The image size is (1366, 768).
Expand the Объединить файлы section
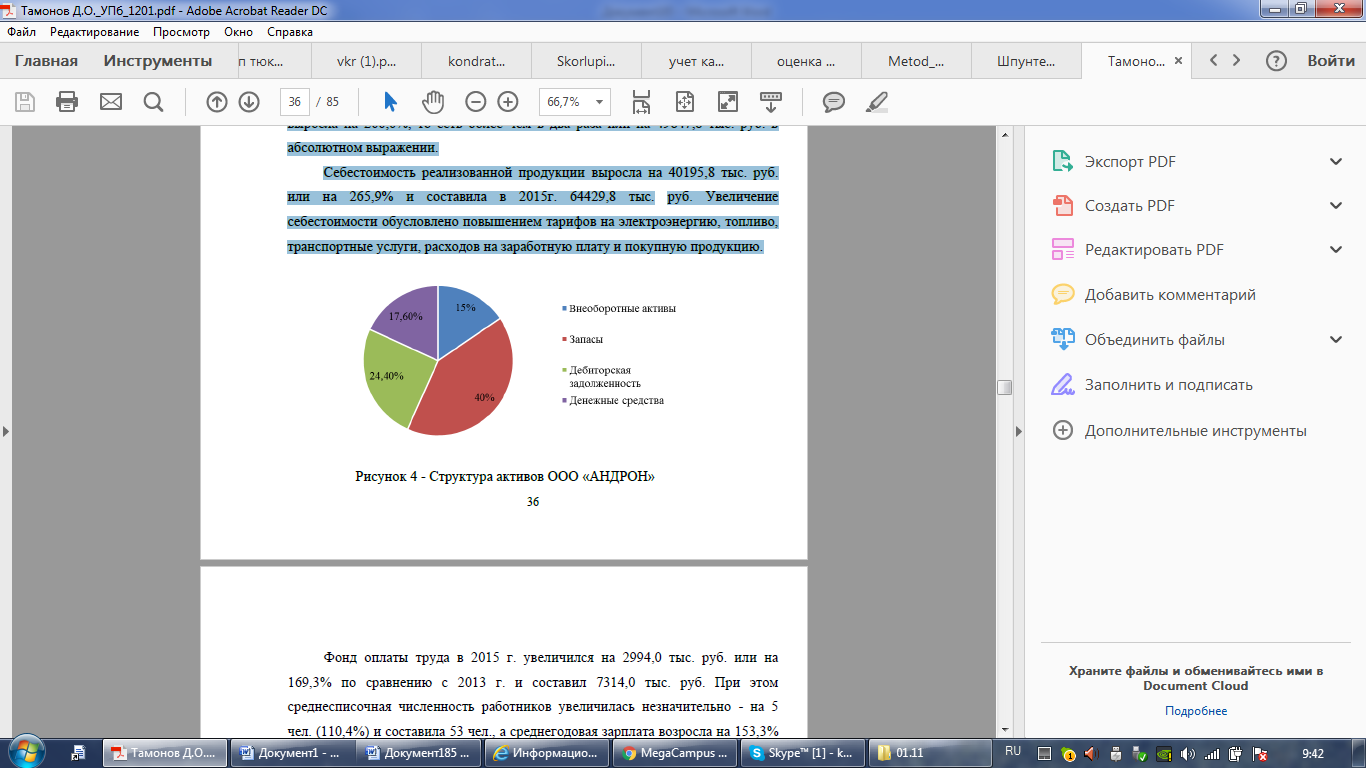point(1336,340)
